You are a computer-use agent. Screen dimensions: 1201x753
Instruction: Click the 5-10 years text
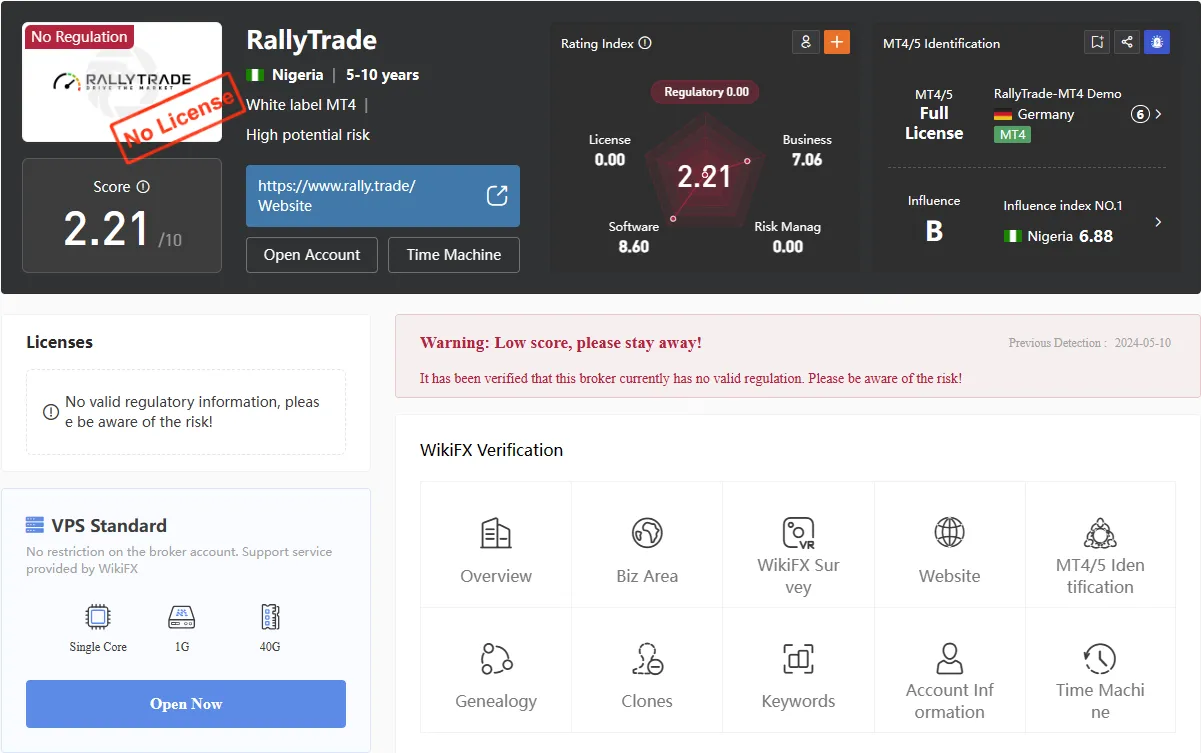(x=383, y=75)
